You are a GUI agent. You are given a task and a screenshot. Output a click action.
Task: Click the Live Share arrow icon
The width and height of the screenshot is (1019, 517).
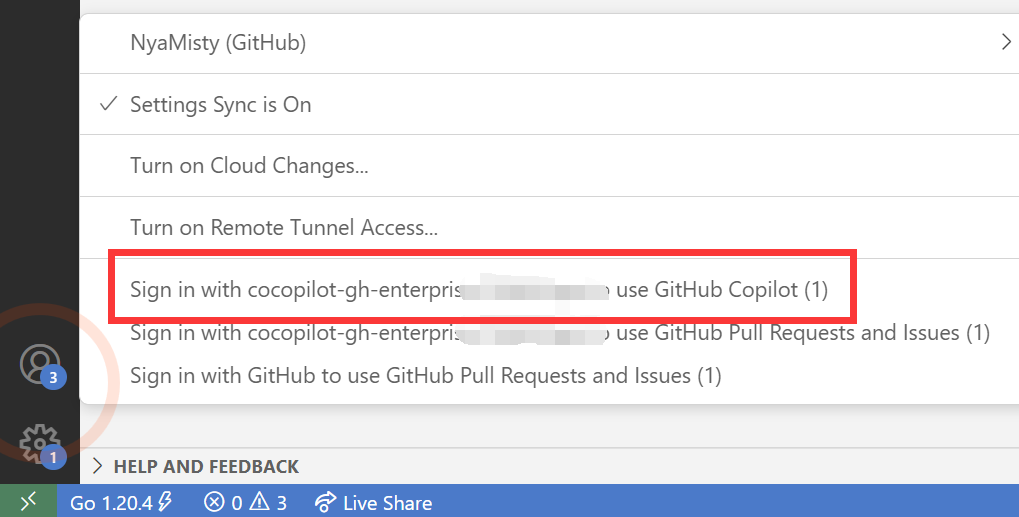(x=325, y=502)
